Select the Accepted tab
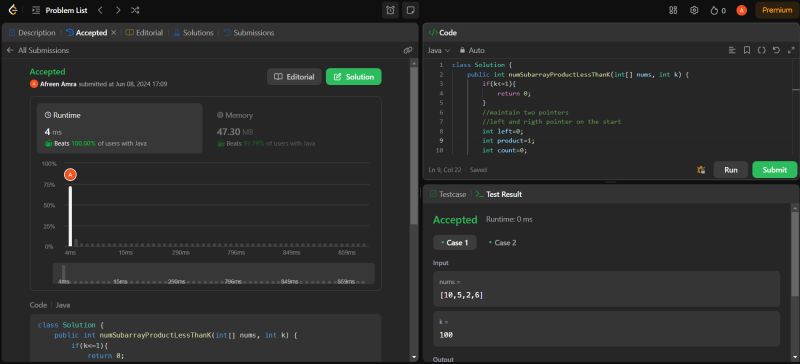 87,33
